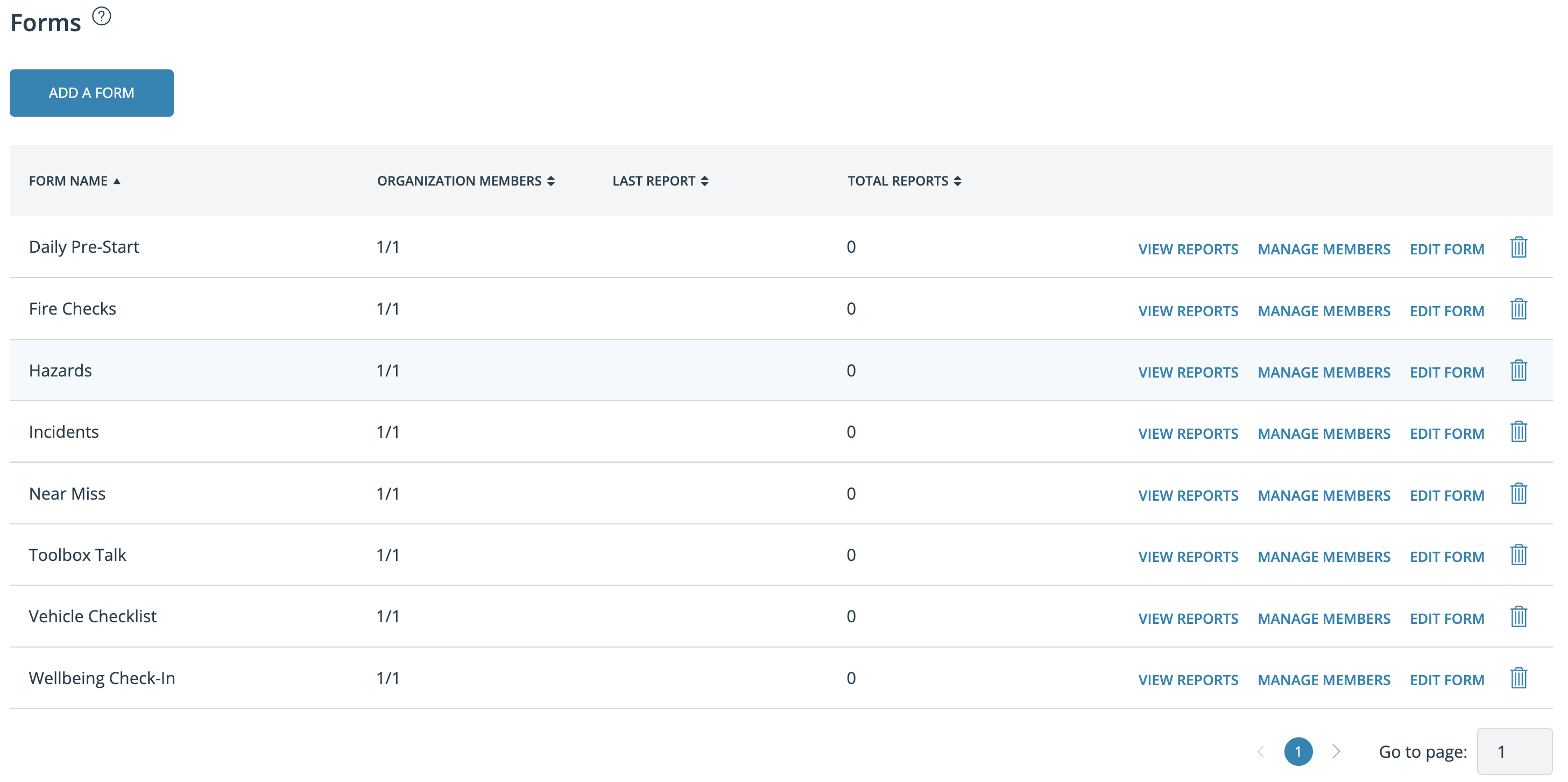Open the Forms help question-mark icon
The width and height of the screenshot is (1568, 782).
[x=102, y=17]
